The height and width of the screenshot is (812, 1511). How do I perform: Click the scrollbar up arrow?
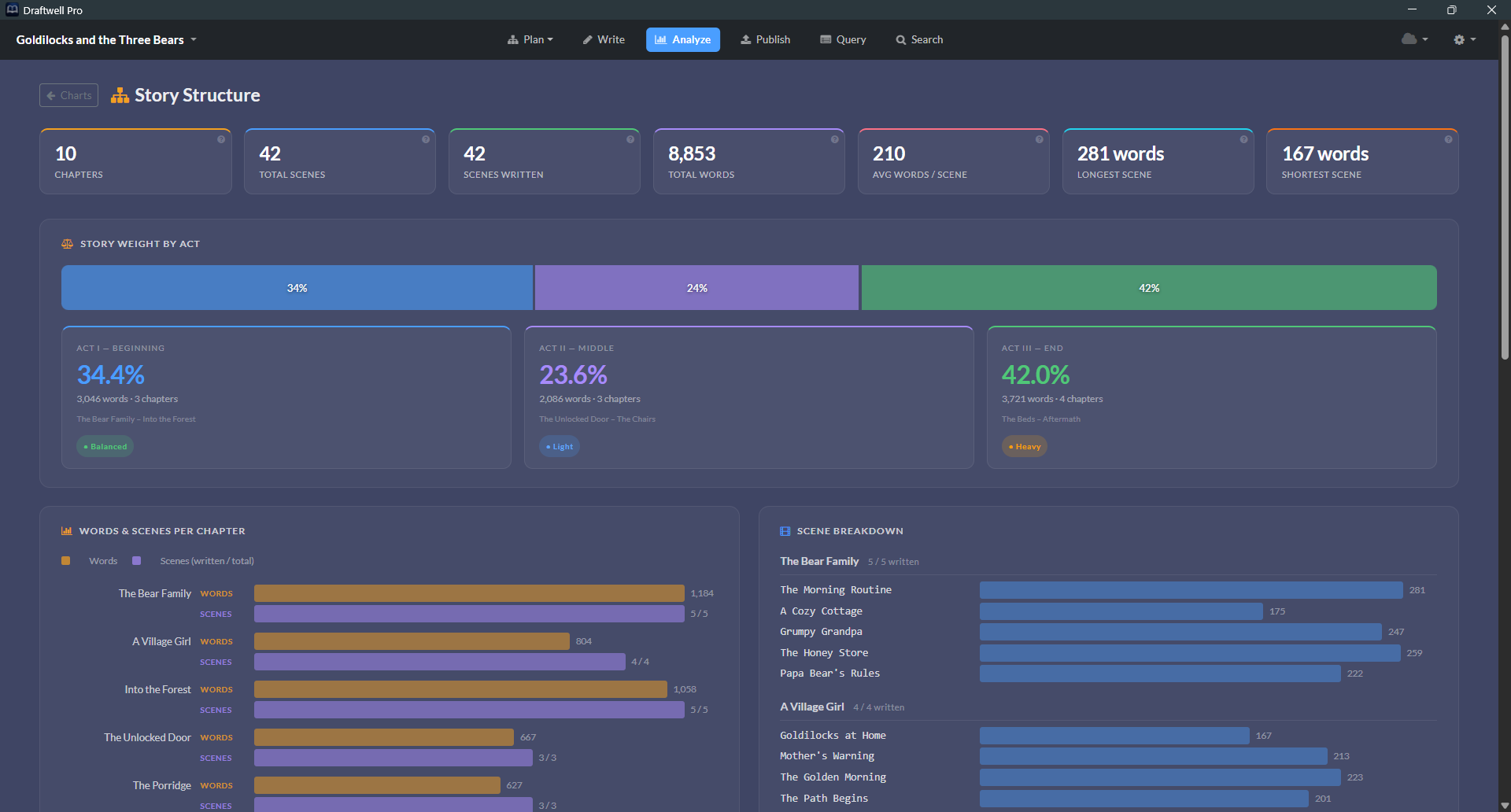coord(1505,26)
